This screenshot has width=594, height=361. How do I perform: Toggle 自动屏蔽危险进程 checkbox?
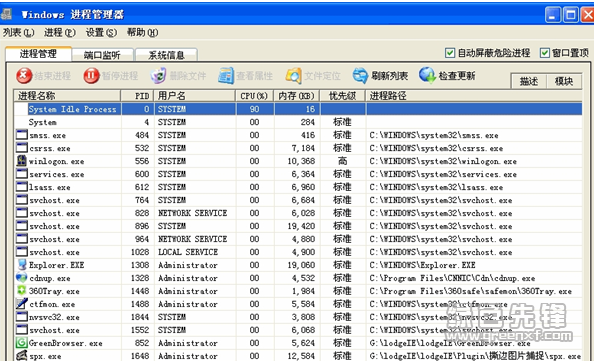tap(450, 53)
